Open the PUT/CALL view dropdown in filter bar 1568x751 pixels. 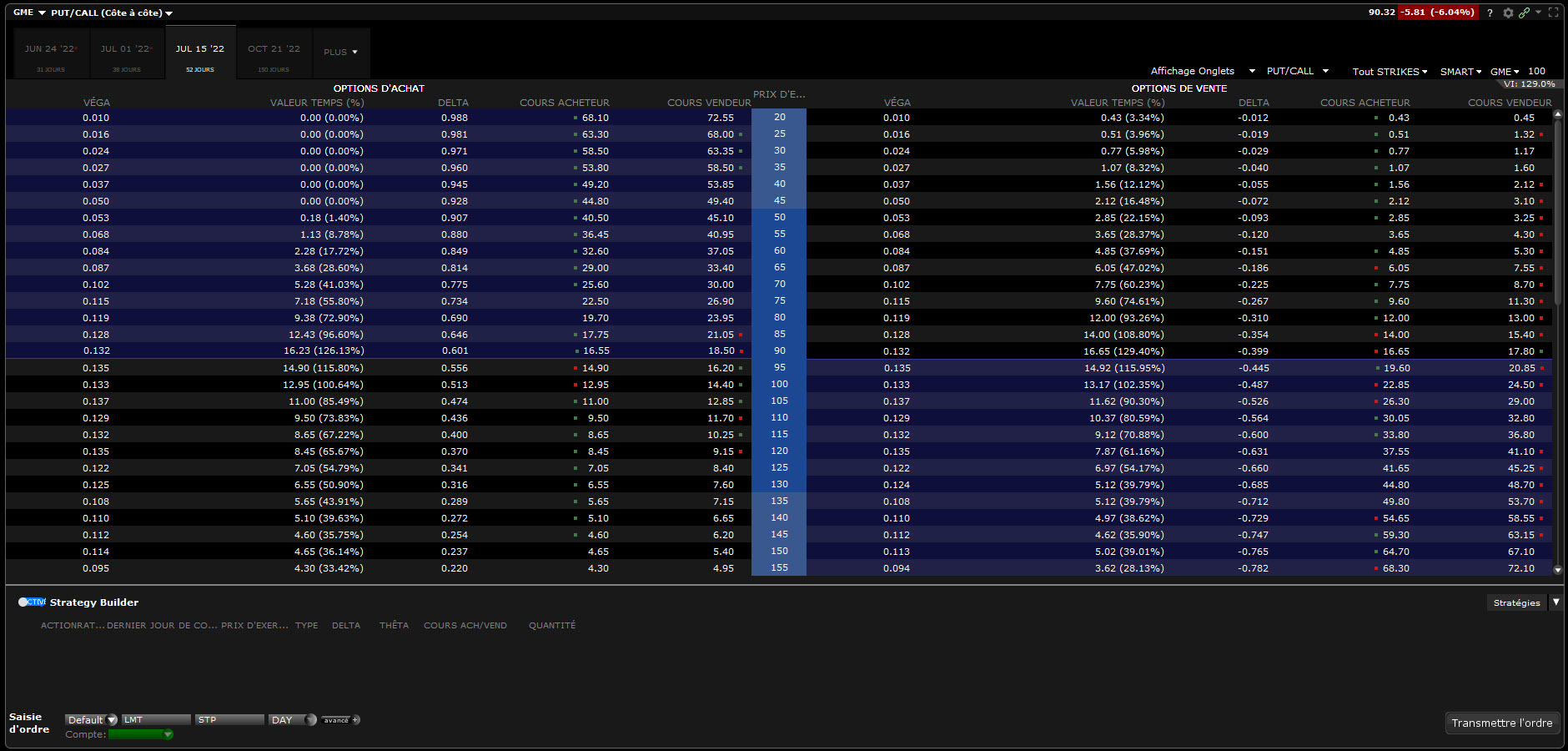click(x=1298, y=71)
